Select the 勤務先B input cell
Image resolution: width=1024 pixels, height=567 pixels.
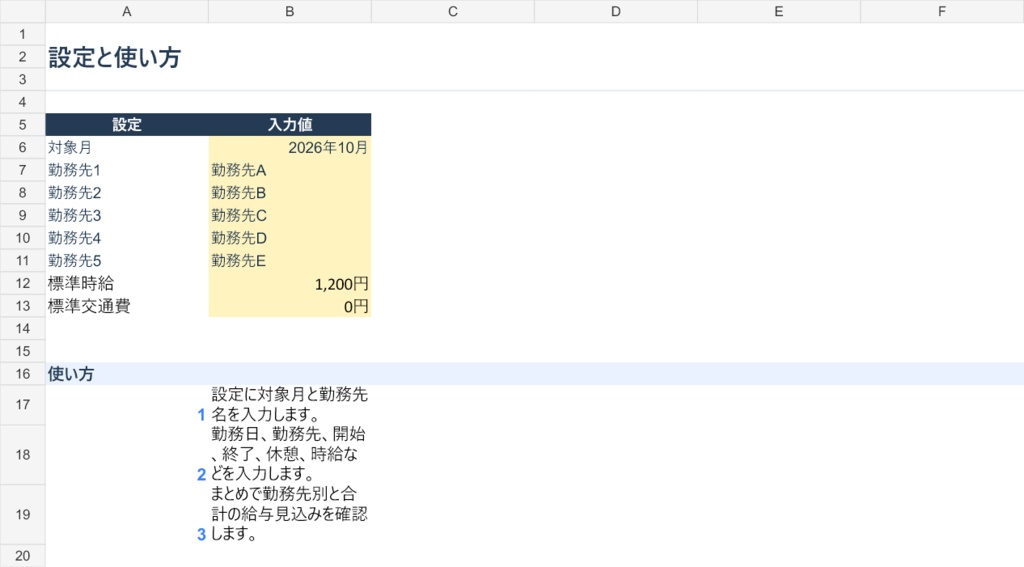point(290,193)
